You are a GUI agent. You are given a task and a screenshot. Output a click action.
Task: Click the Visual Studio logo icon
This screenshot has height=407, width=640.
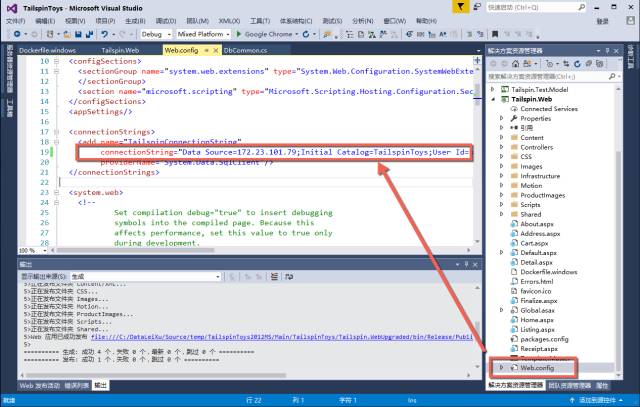click(12, 8)
